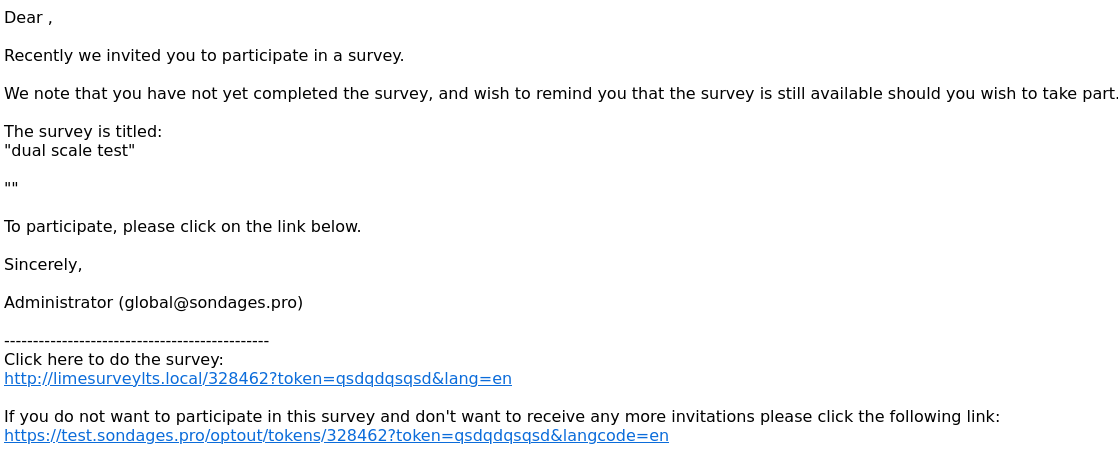
Task: Click the empty quotes description line
Action: coord(11,187)
